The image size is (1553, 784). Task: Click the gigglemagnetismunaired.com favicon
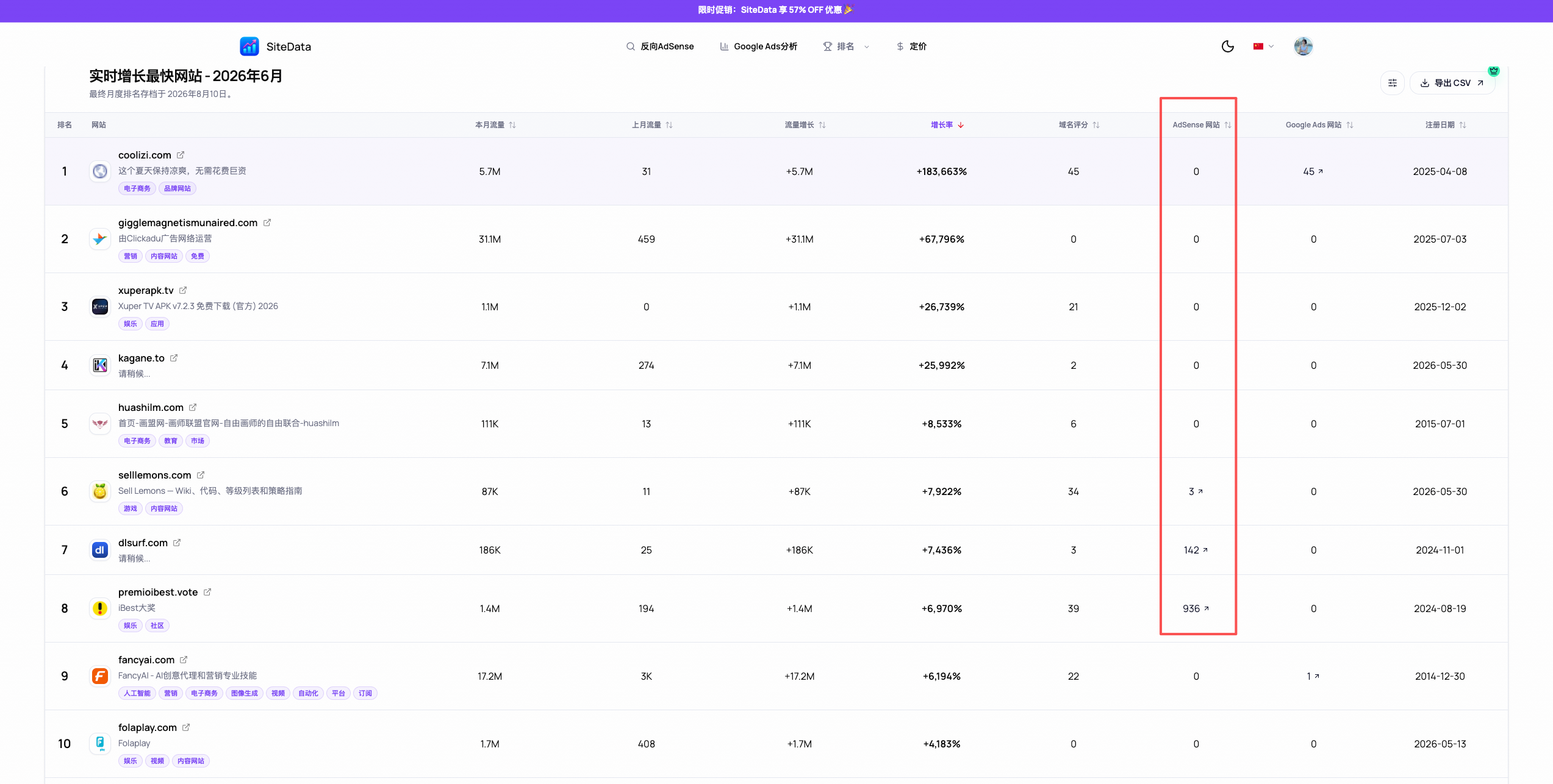click(x=100, y=239)
